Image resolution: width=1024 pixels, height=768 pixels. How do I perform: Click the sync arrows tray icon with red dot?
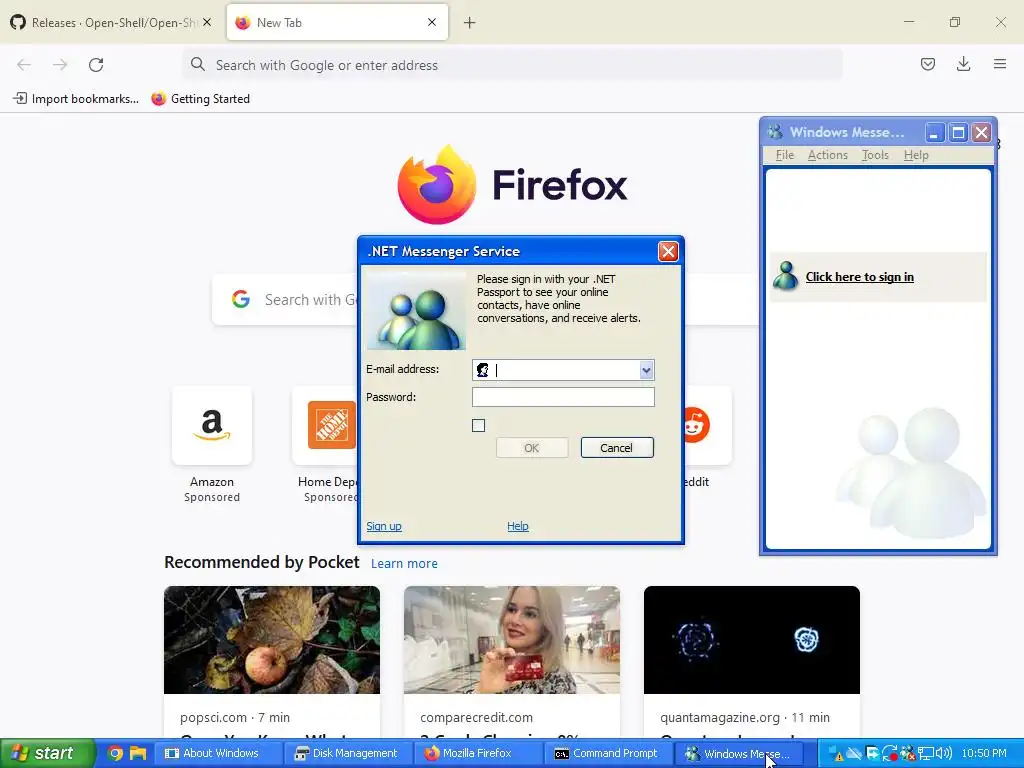(x=890, y=754)
